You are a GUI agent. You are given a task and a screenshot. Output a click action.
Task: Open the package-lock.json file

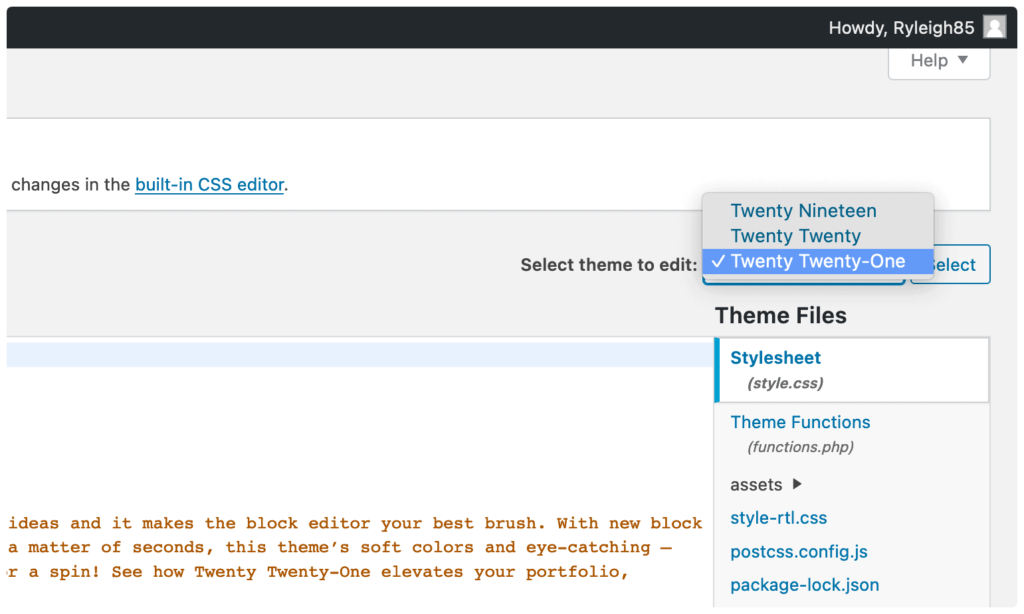(804, 585)
